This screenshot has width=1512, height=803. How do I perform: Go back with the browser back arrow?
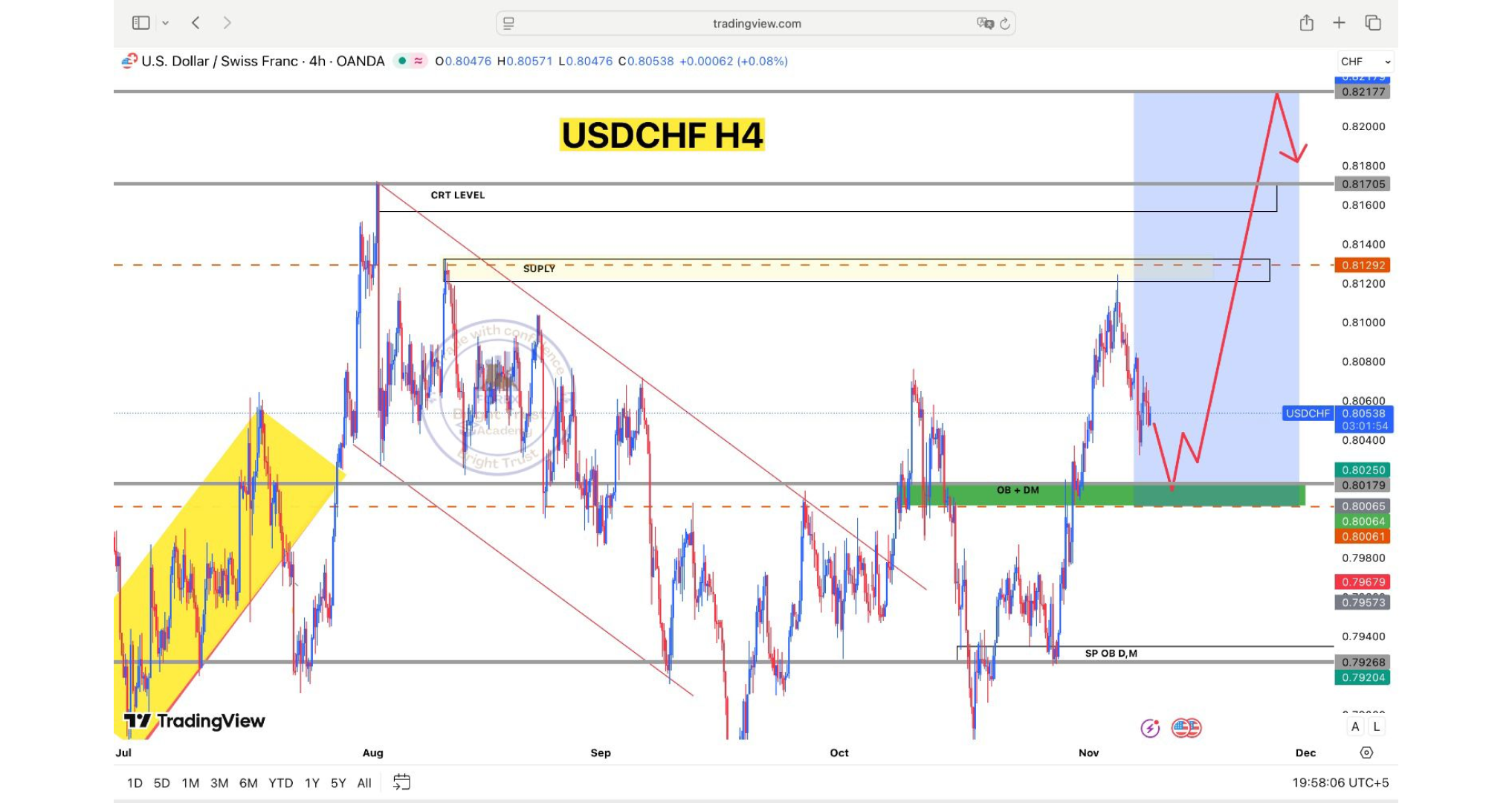coord(196,23)
